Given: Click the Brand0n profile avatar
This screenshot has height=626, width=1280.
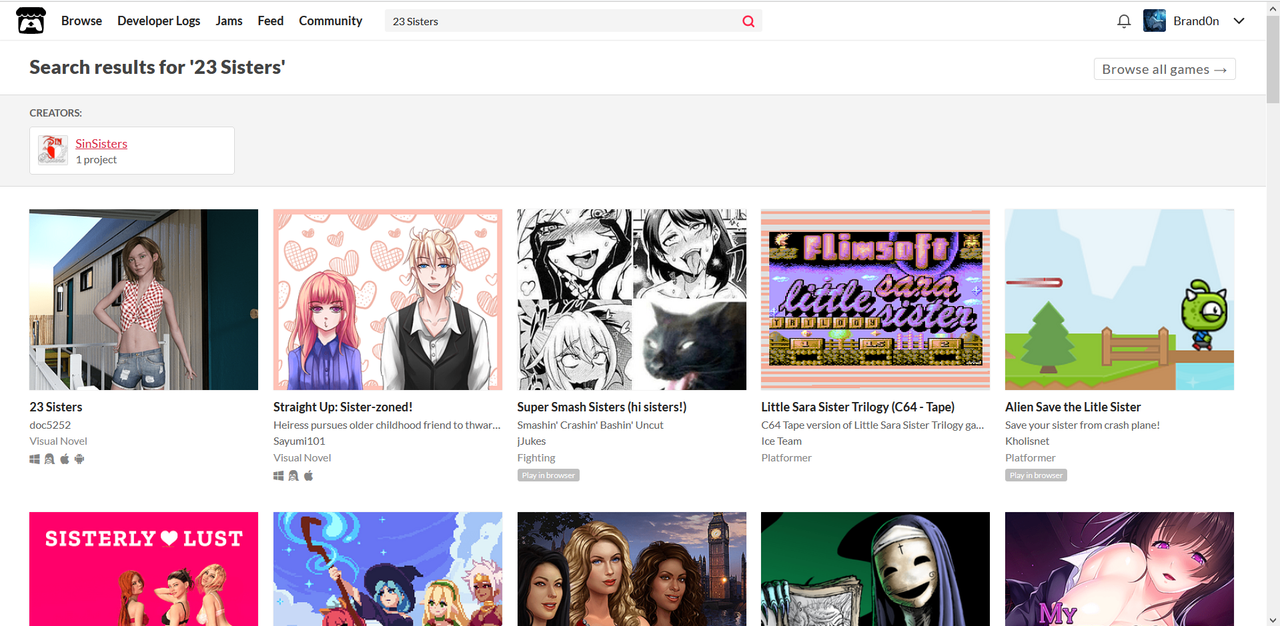Looking at the screenshot, I should tap(1155, 21).
